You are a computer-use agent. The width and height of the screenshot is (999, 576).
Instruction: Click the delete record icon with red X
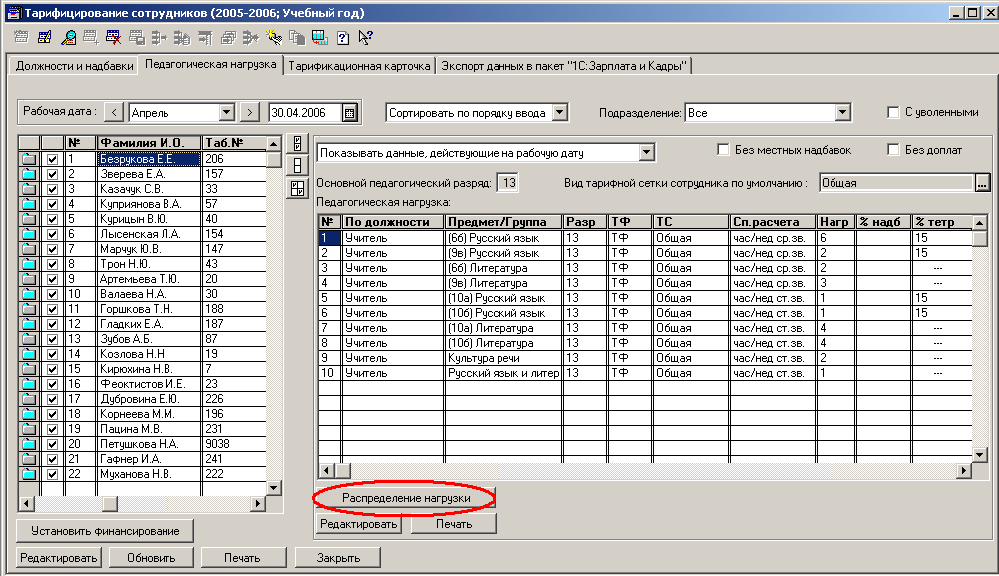pyautogui.click(x=114, y=39)
